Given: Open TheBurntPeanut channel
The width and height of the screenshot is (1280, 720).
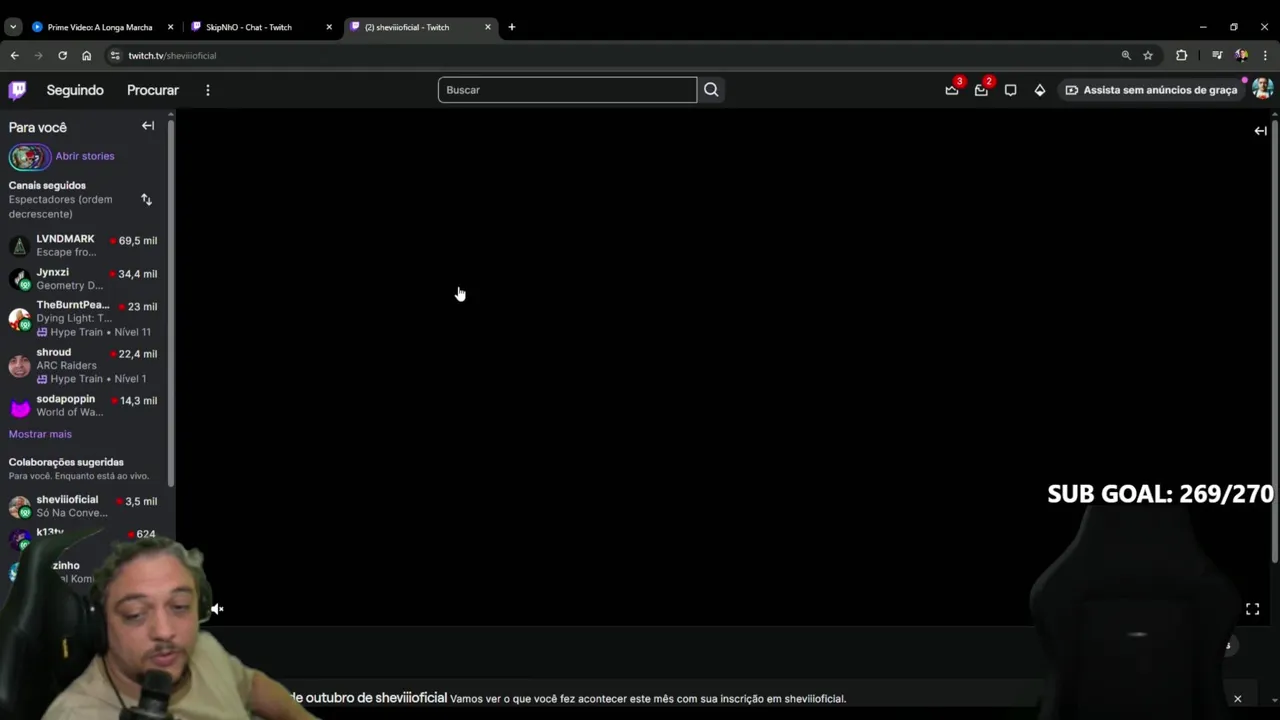Looking at the screenshot, I should [x=83, y=318].
